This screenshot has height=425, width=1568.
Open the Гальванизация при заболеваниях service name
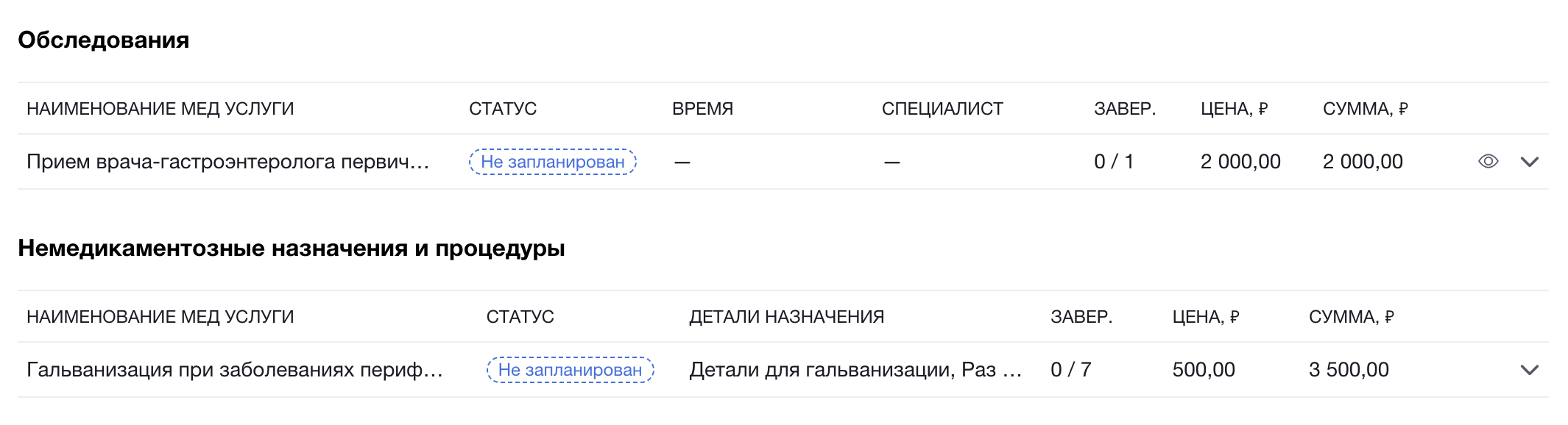(234, 370)
